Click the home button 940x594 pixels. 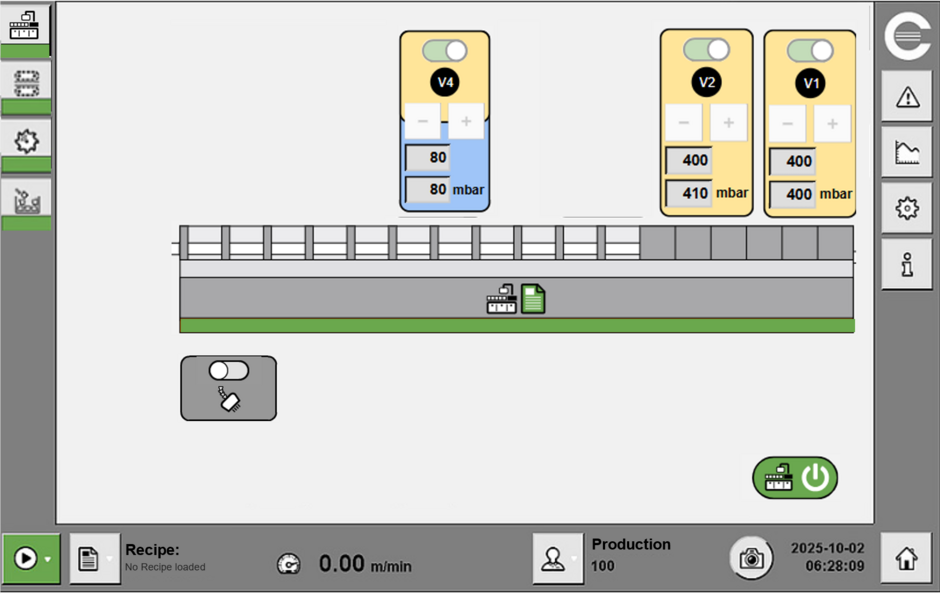[x=906, y=559]
